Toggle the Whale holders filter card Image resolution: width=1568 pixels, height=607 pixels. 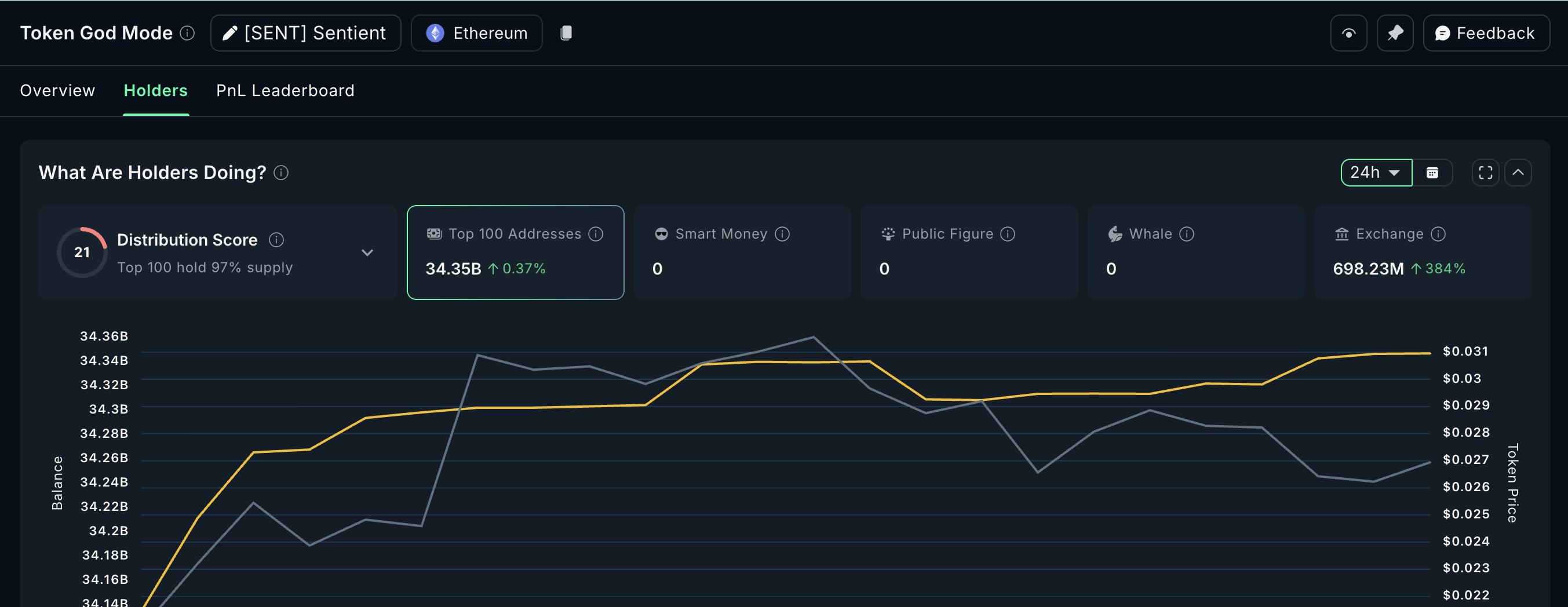pos(1195,253)
